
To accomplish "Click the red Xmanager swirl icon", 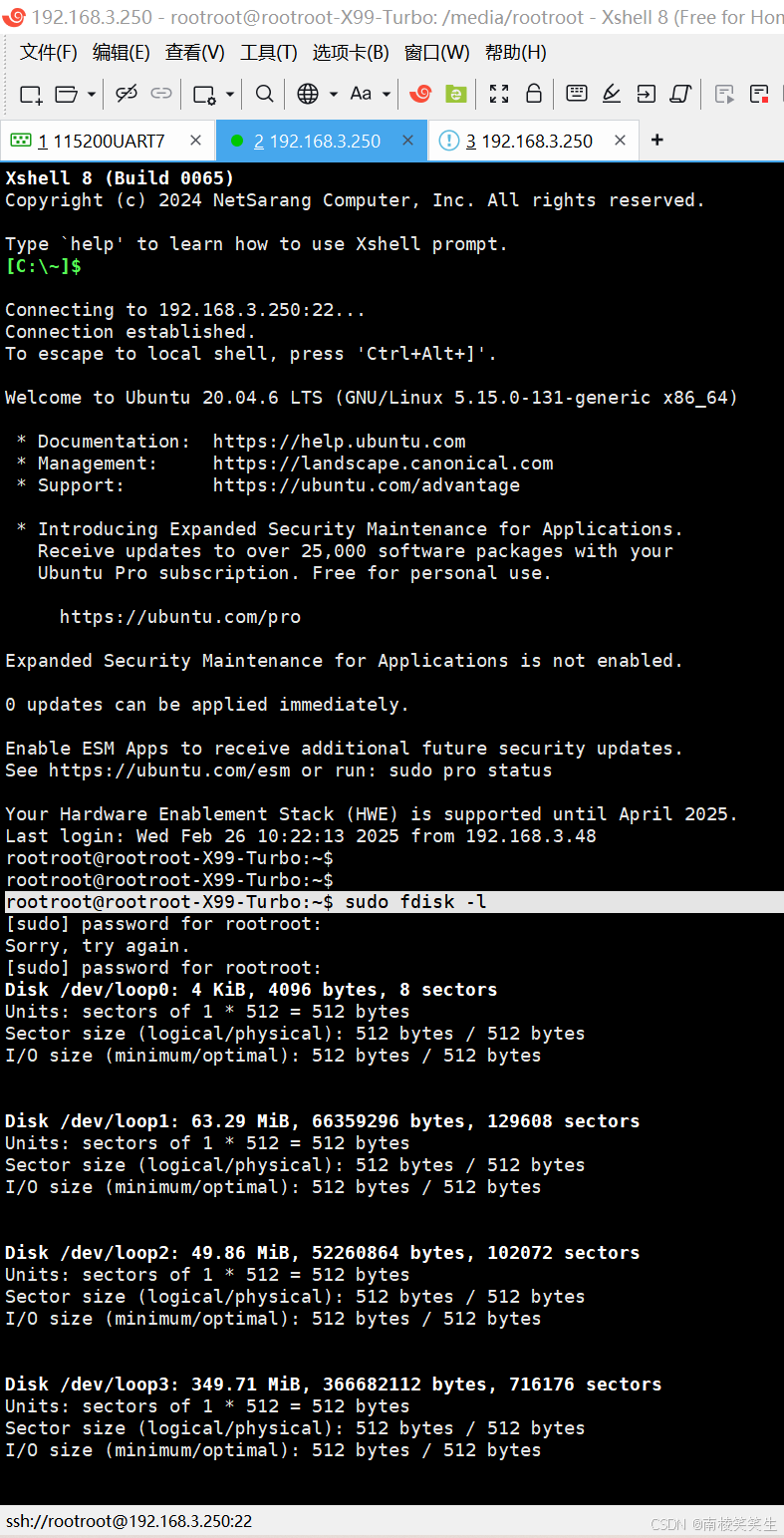I will (420, 94).
